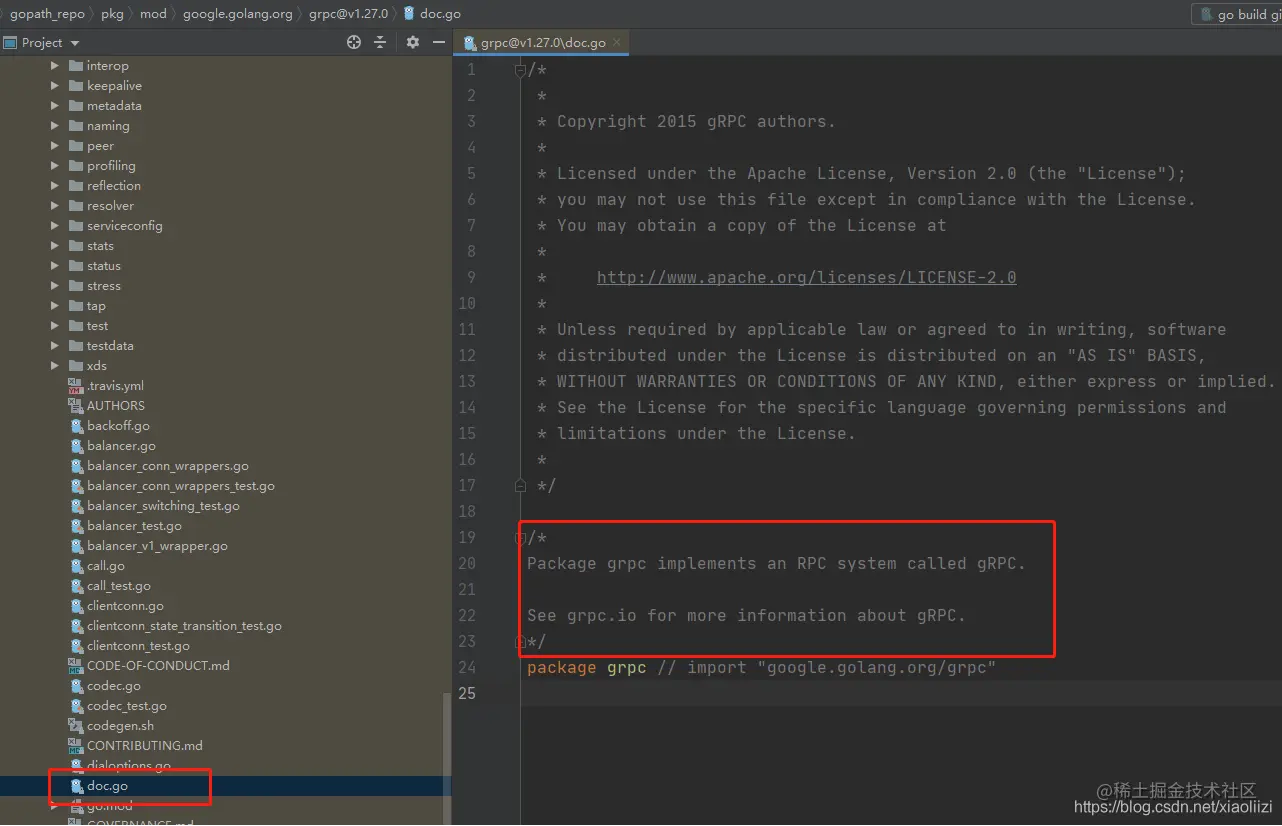Expand the profiling folder

coord(55,166)
